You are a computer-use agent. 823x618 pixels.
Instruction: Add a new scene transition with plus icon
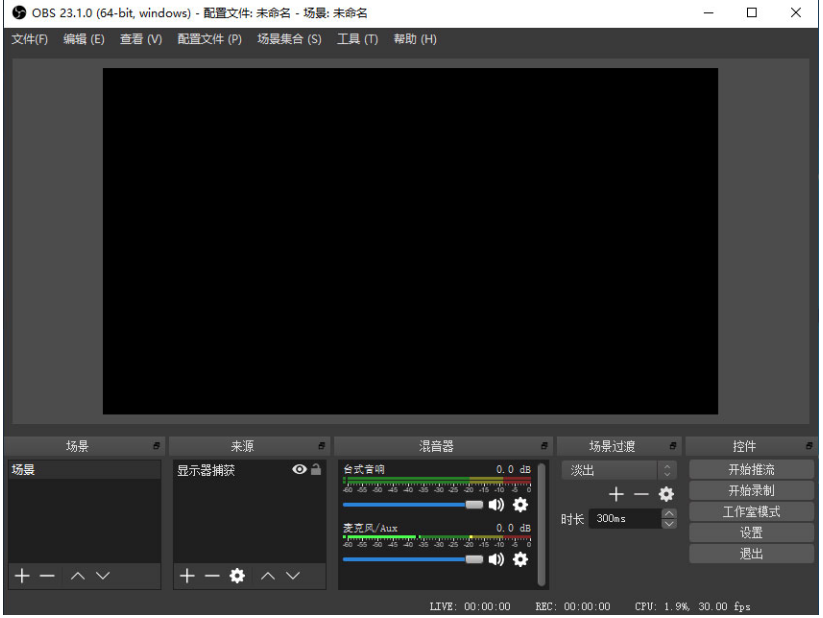pyautogui.click(x=616, y=494)
